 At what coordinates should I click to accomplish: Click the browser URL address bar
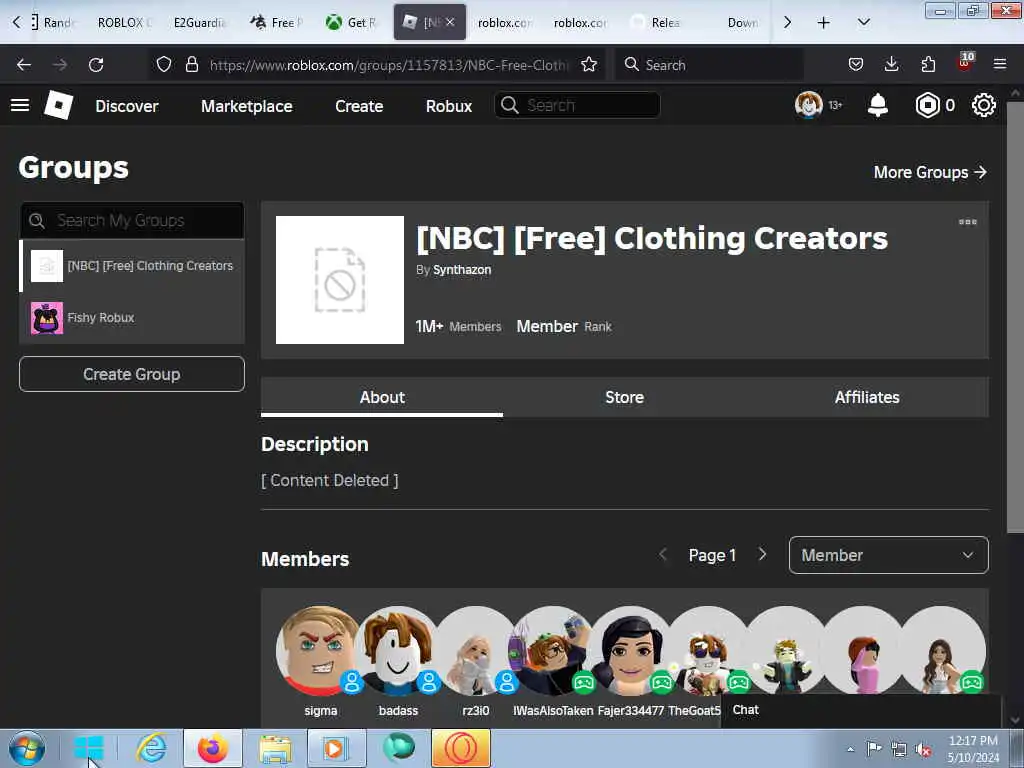pos(389,65)
